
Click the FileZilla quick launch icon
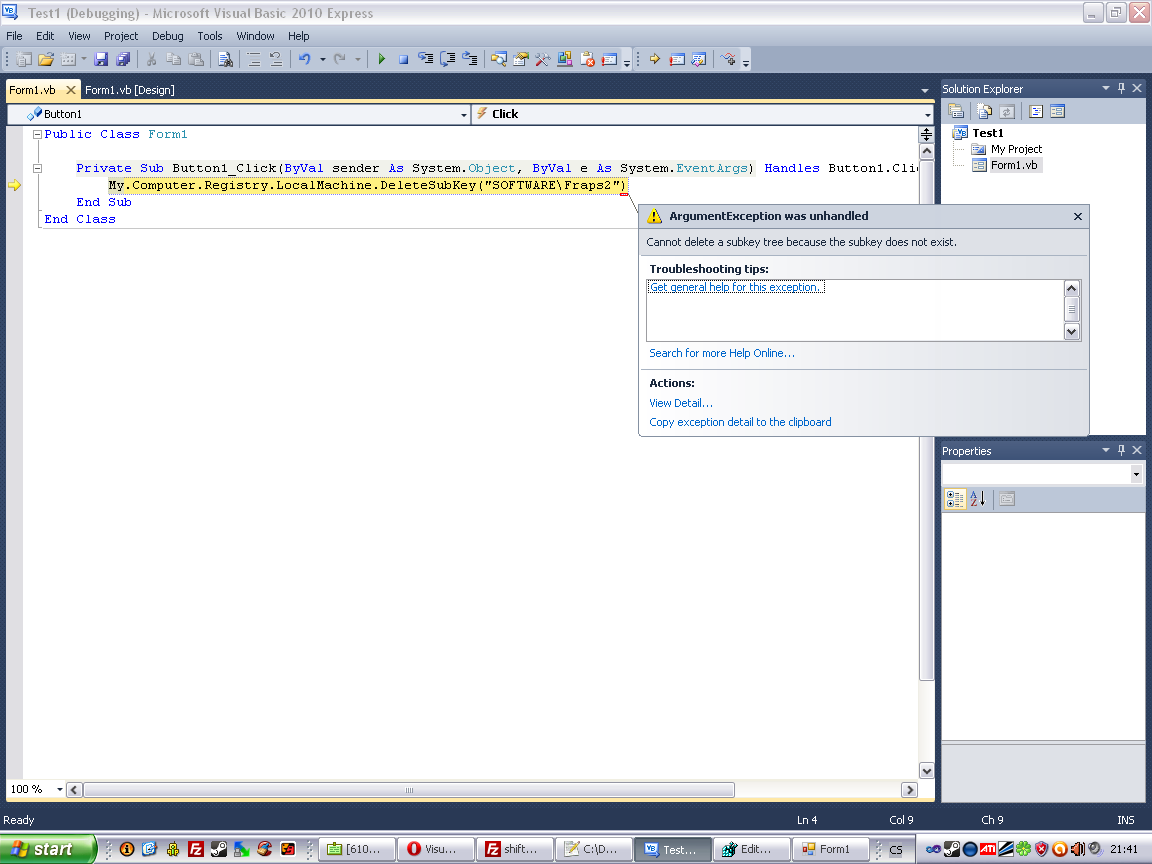(195, 849)
